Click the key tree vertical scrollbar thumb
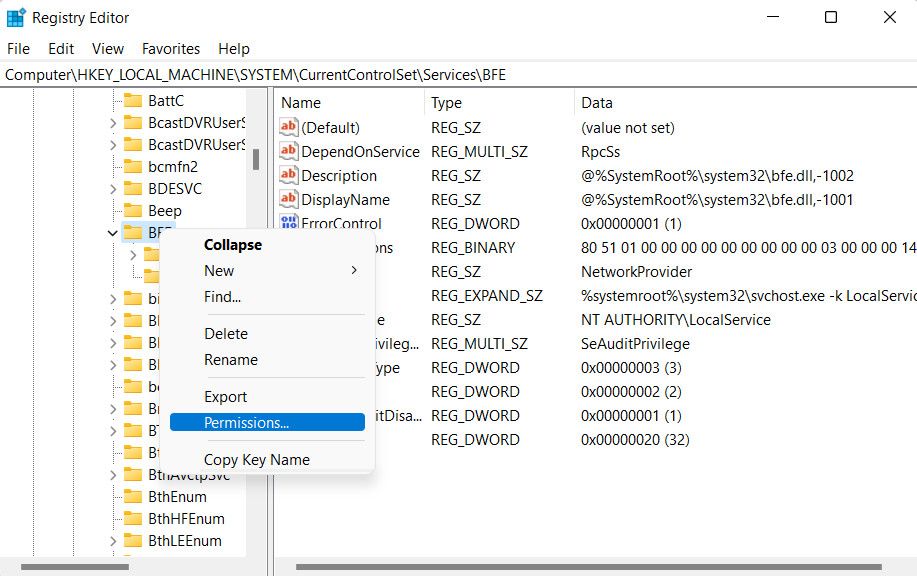The image size is (917, 576). (256, 159)
